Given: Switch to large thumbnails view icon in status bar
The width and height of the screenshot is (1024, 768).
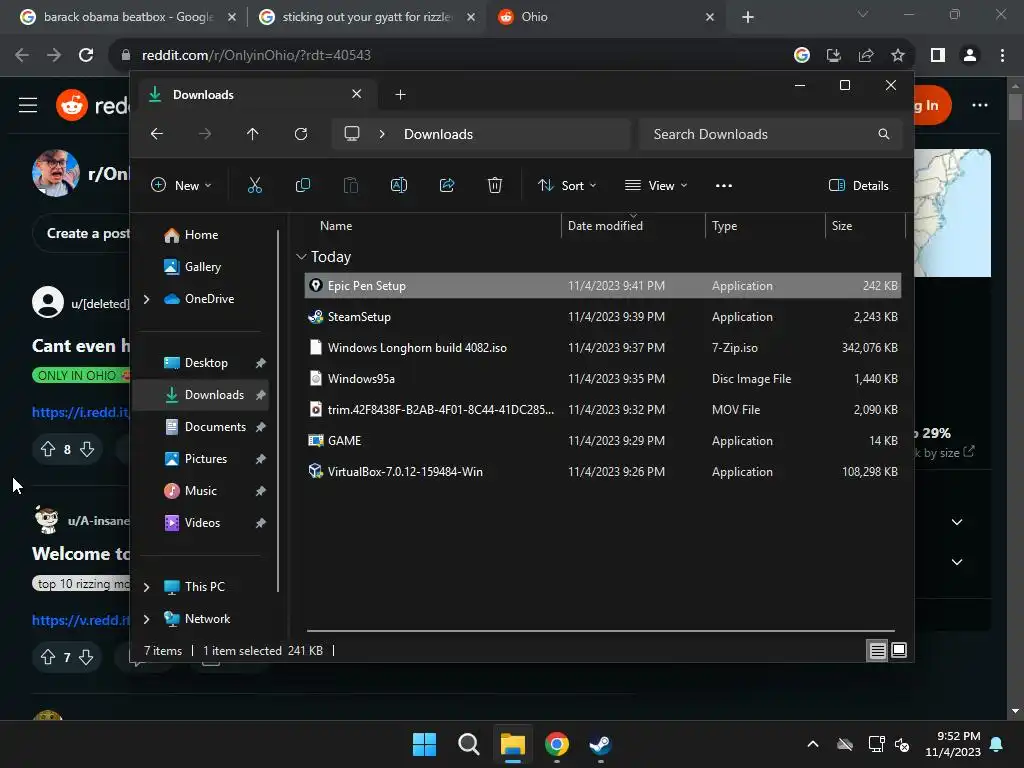Looking at the screenshot, I should [x=899, y=650].
